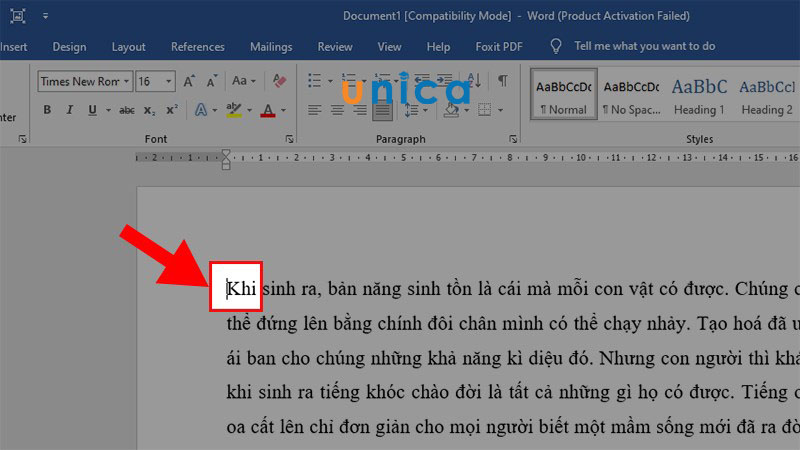This screenshot has width=800, height=450.
Task: Click Change Case Aa button
Action: point(243,81)
